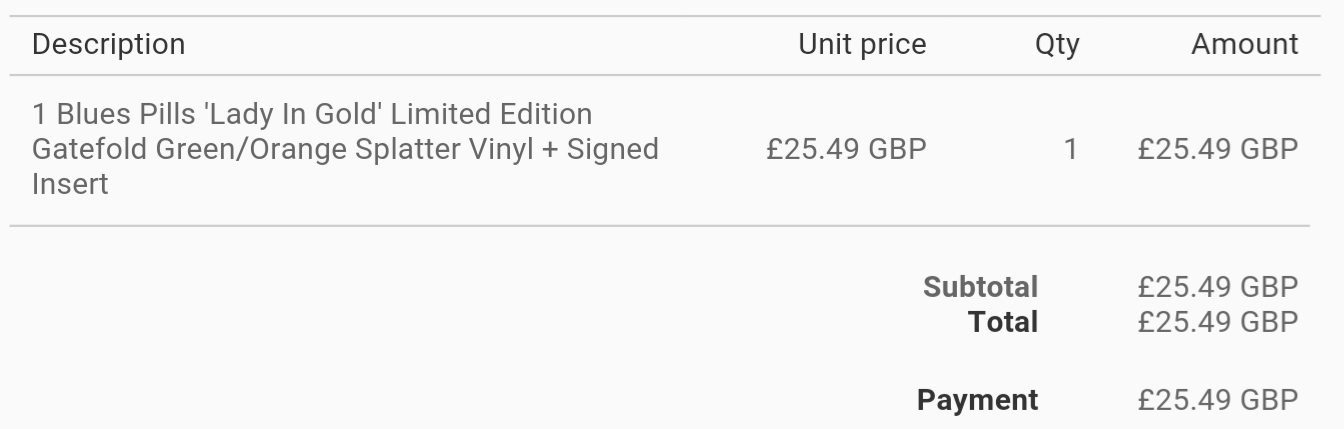Select the Subtotal amount value

pyautogui.click(x=1217, y=287)
